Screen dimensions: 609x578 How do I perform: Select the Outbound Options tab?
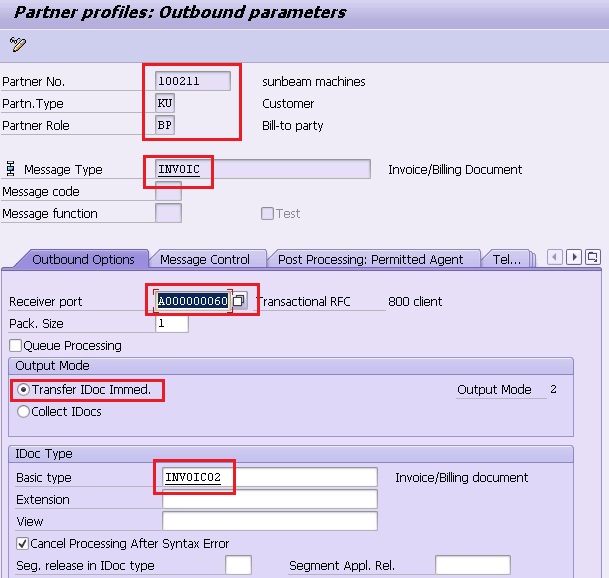click(x=83, y=260)
